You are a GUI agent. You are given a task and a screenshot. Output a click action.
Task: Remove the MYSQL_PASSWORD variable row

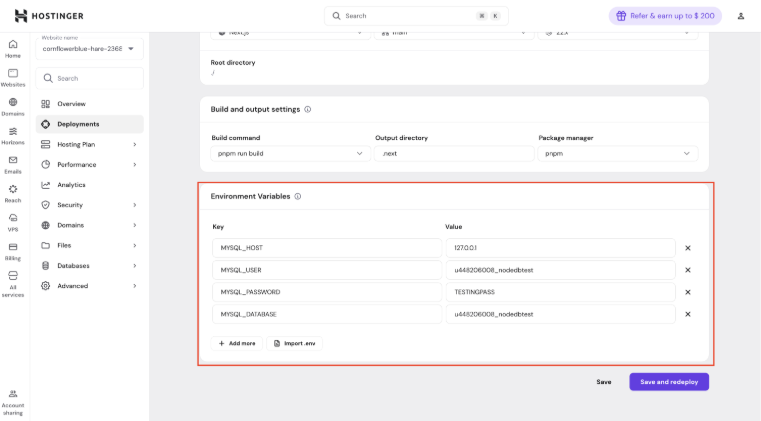click(688, 292)
